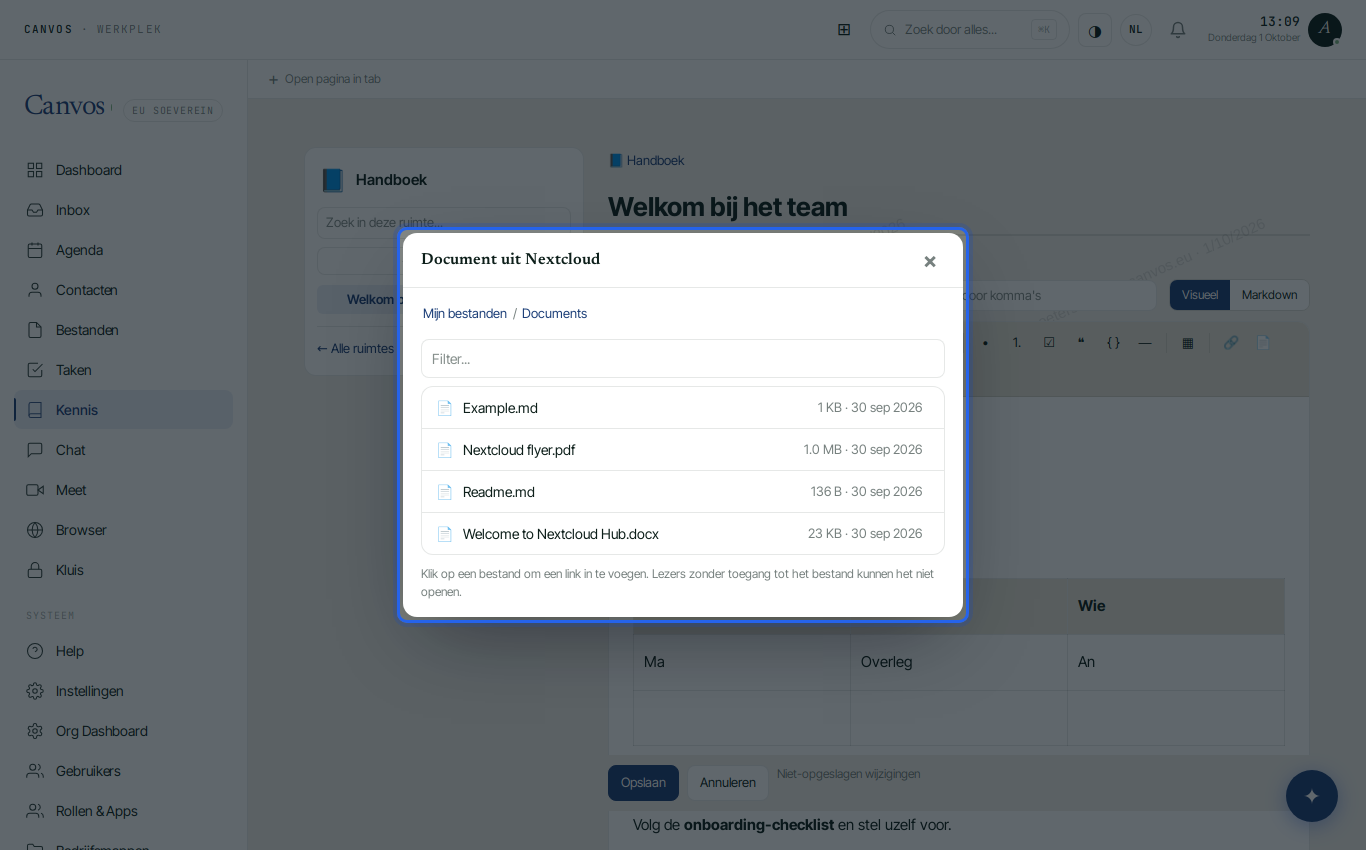This screenshot has height=850, width=1366.
Task: Open Rollen & Apps in the sidebar
Action: click(x=123, y=811)
